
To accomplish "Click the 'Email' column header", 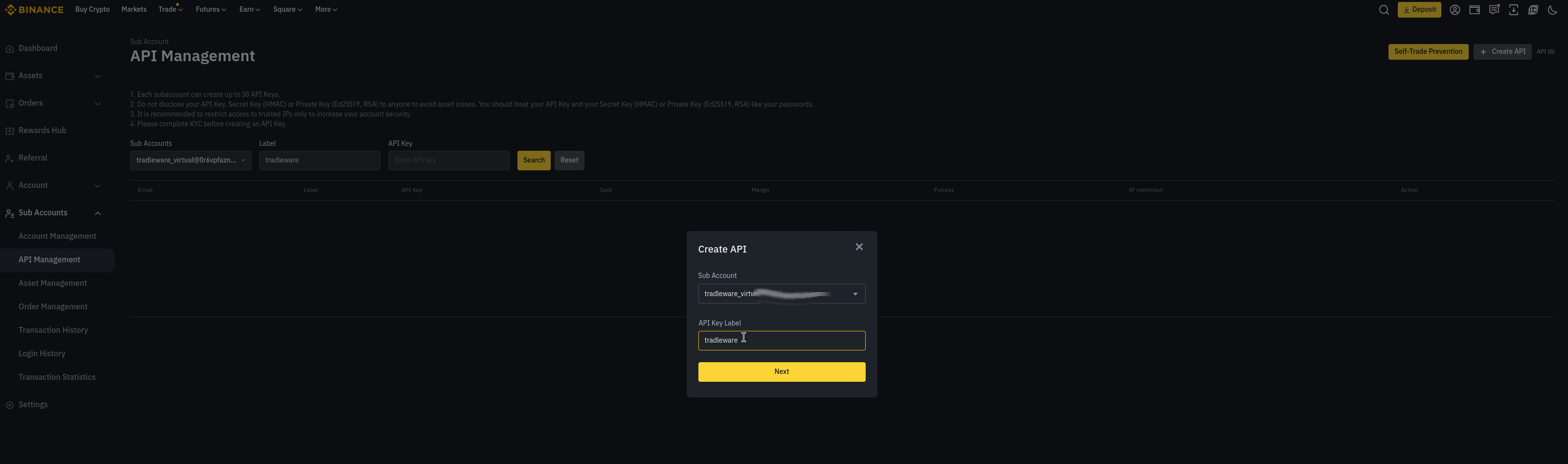I will click(x=145, y=190).
